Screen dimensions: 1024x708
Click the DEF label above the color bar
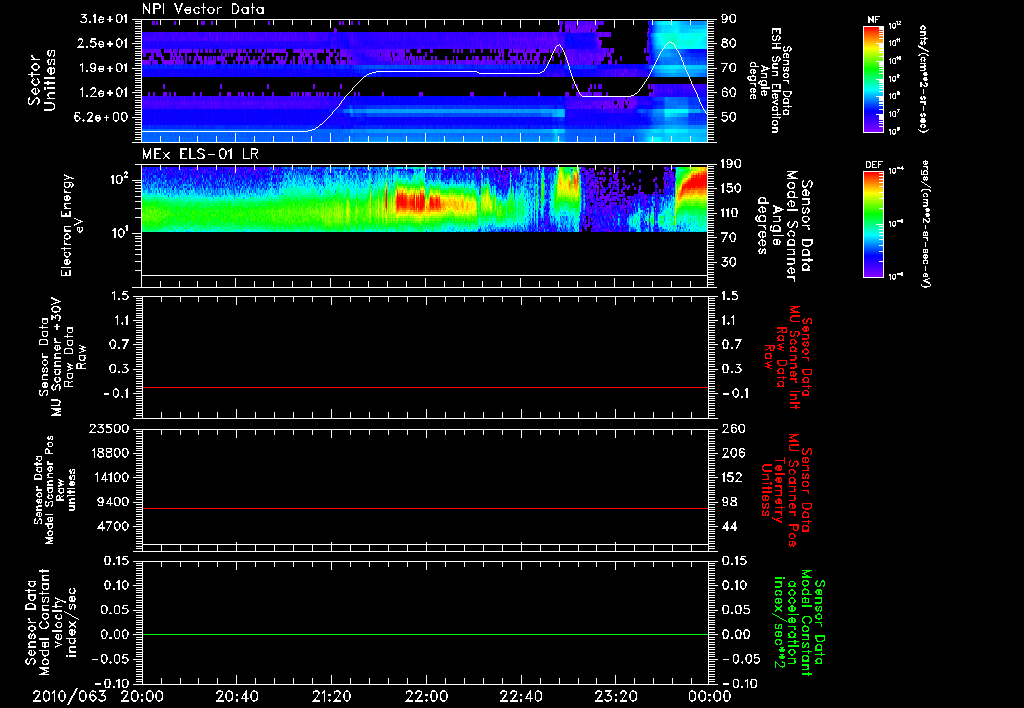pyautogui.click(x=873, y=165)
